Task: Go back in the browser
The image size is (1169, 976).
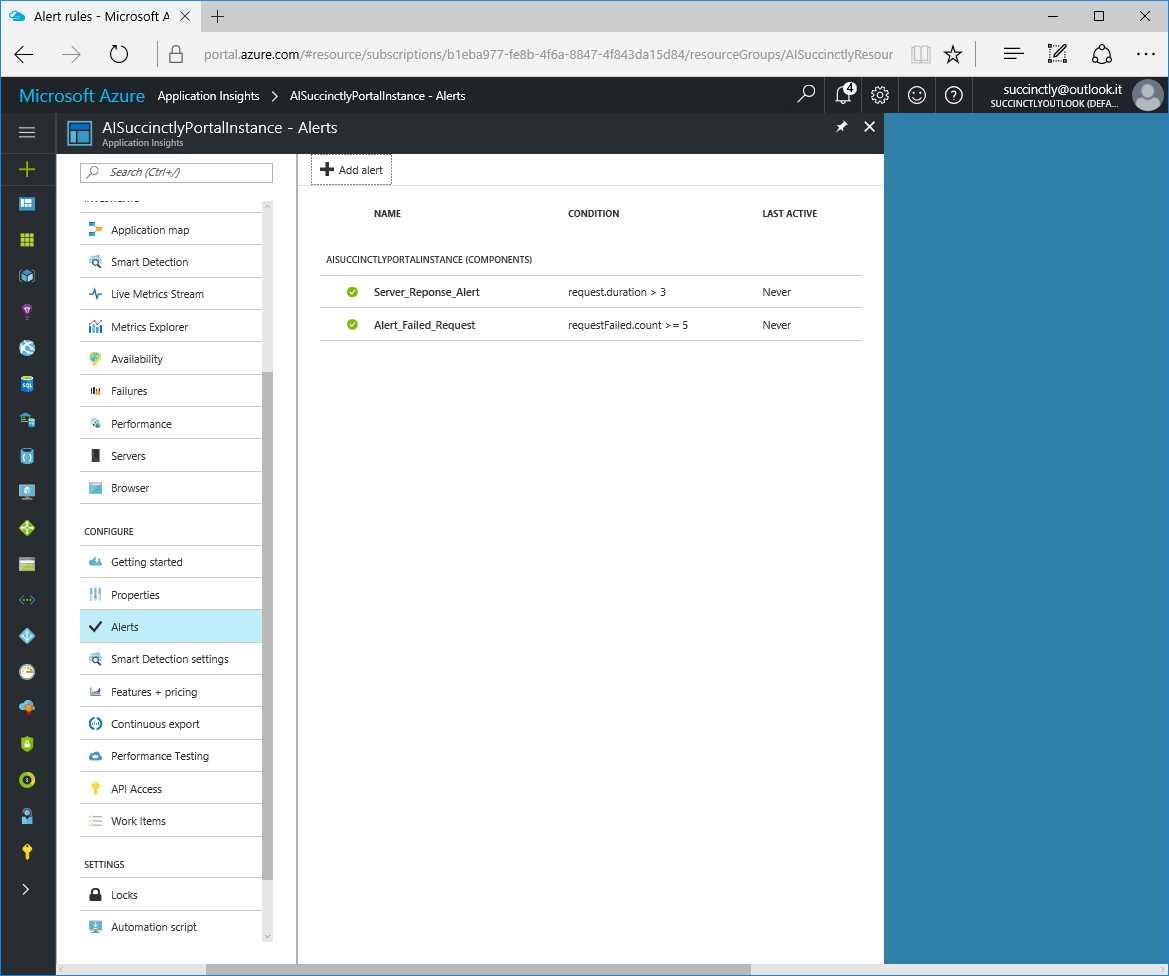Action: coord(24,54)
